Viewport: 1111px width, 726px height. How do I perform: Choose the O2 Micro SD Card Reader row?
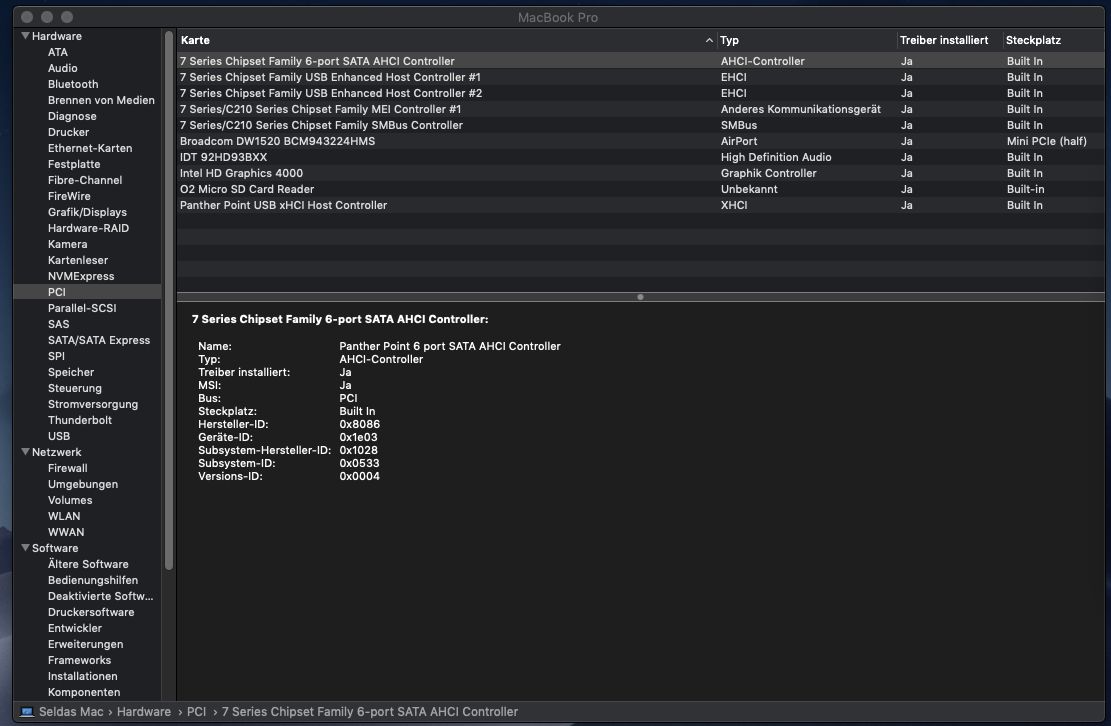tap(246, 189)
